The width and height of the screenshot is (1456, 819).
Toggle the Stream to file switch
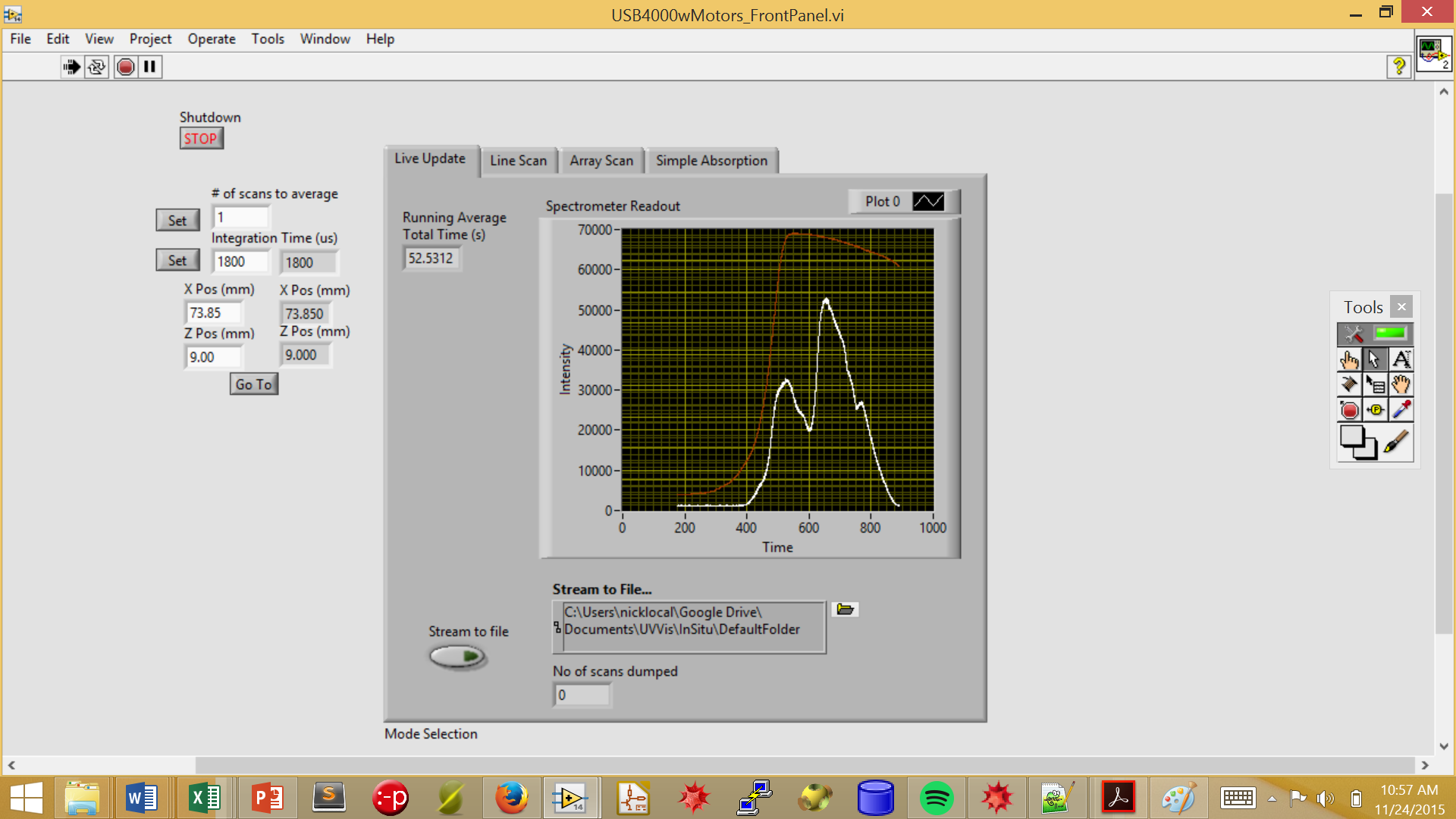pos(457,656)
